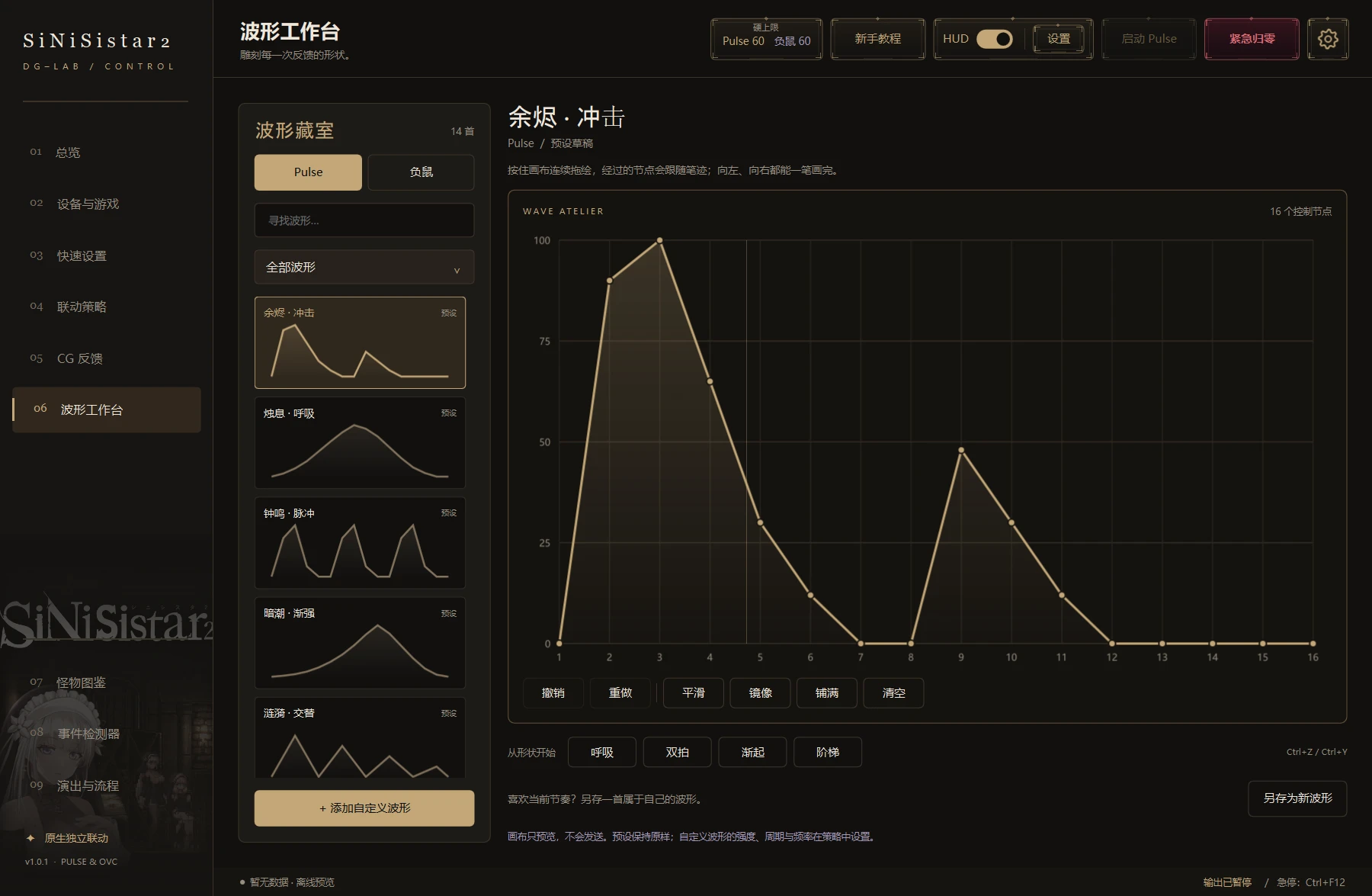The height and width of the screenshot is (896, 1372).
Task: Switch to the Pulse tab
Action: 308,172
